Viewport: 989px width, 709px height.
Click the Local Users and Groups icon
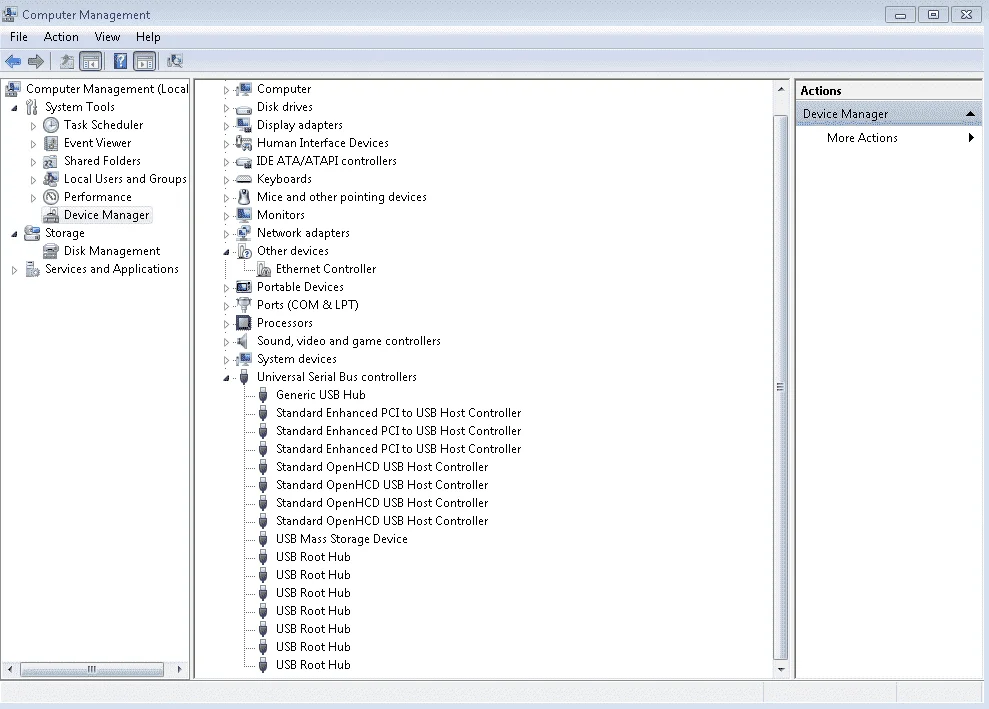tap(51, 179)
